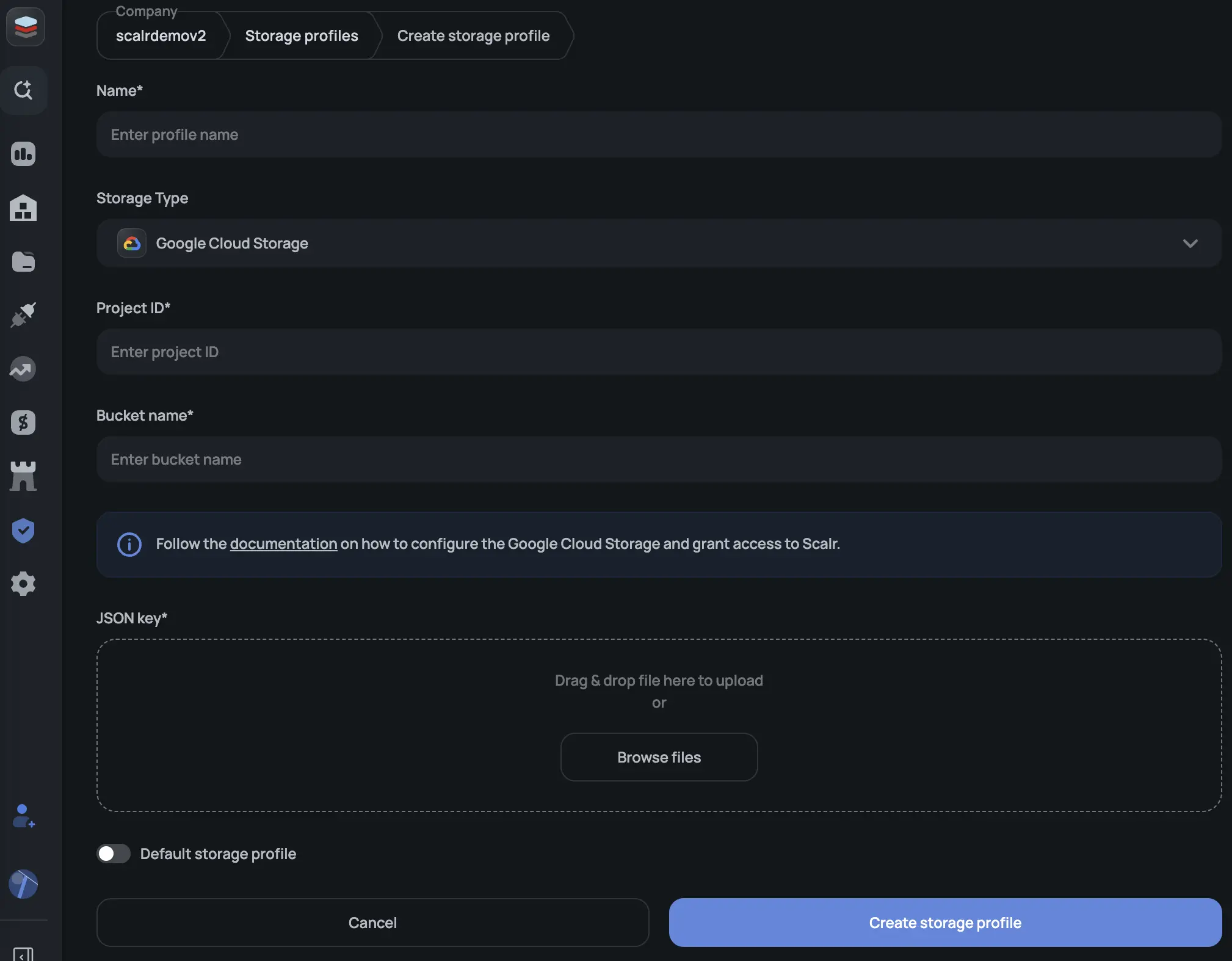
Task: Collapse the sidebar panel
Action: [23, 954]
